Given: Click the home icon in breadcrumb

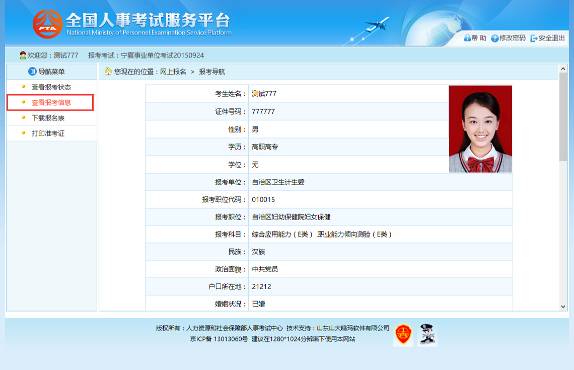Looking at the screenshot, I should tap(108, 71).
